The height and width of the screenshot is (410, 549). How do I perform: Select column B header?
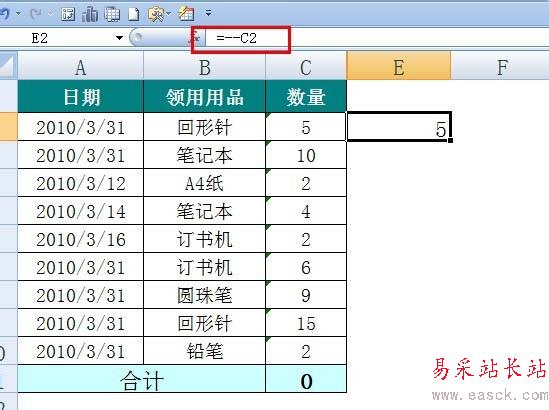coord(204,66)
